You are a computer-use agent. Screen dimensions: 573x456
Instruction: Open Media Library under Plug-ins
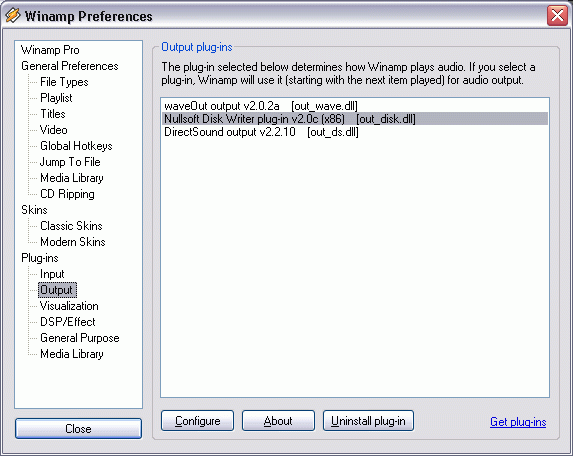[x=72, y=354]
